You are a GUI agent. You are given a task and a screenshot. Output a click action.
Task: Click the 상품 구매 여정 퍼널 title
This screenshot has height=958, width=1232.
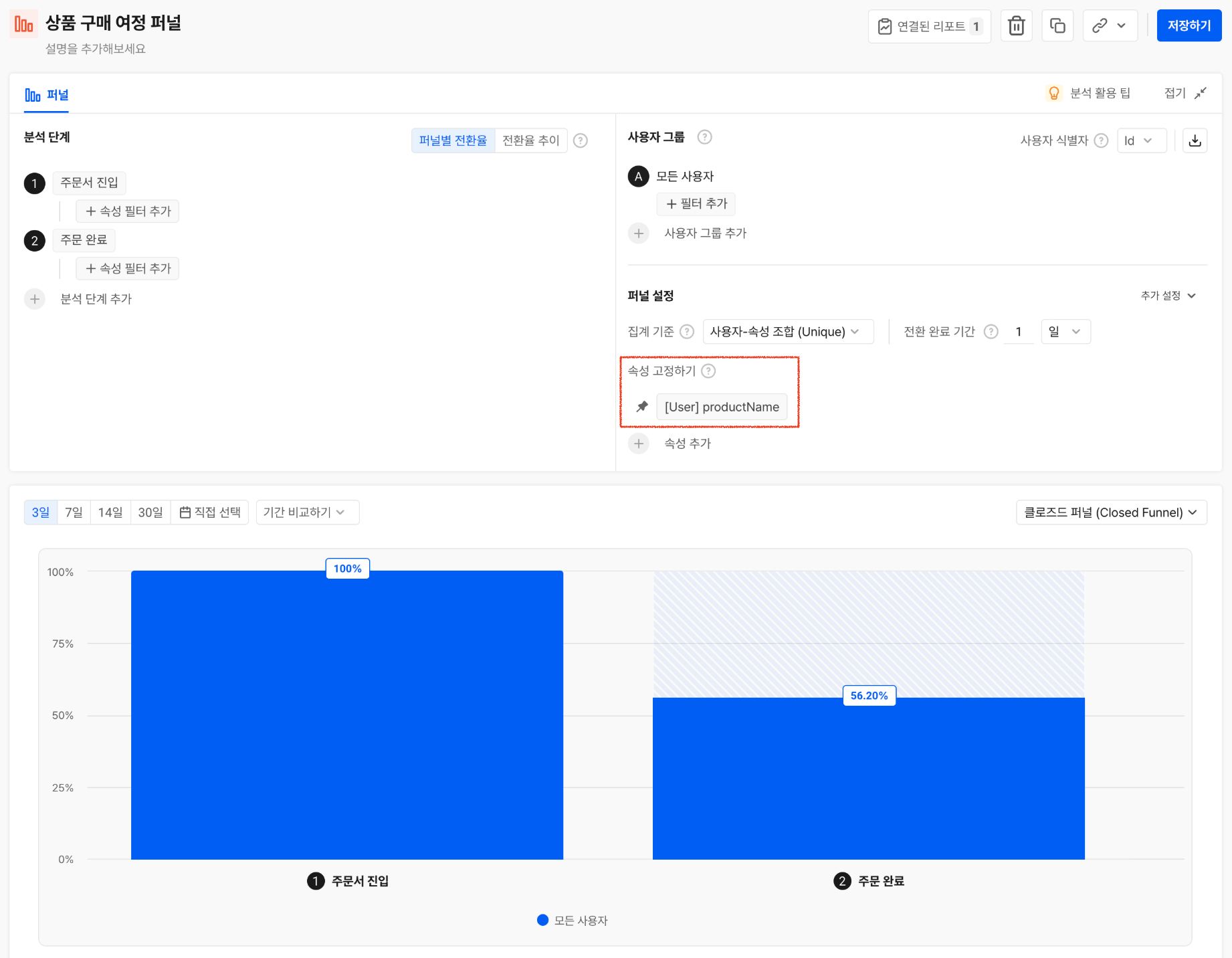[114, 23]
